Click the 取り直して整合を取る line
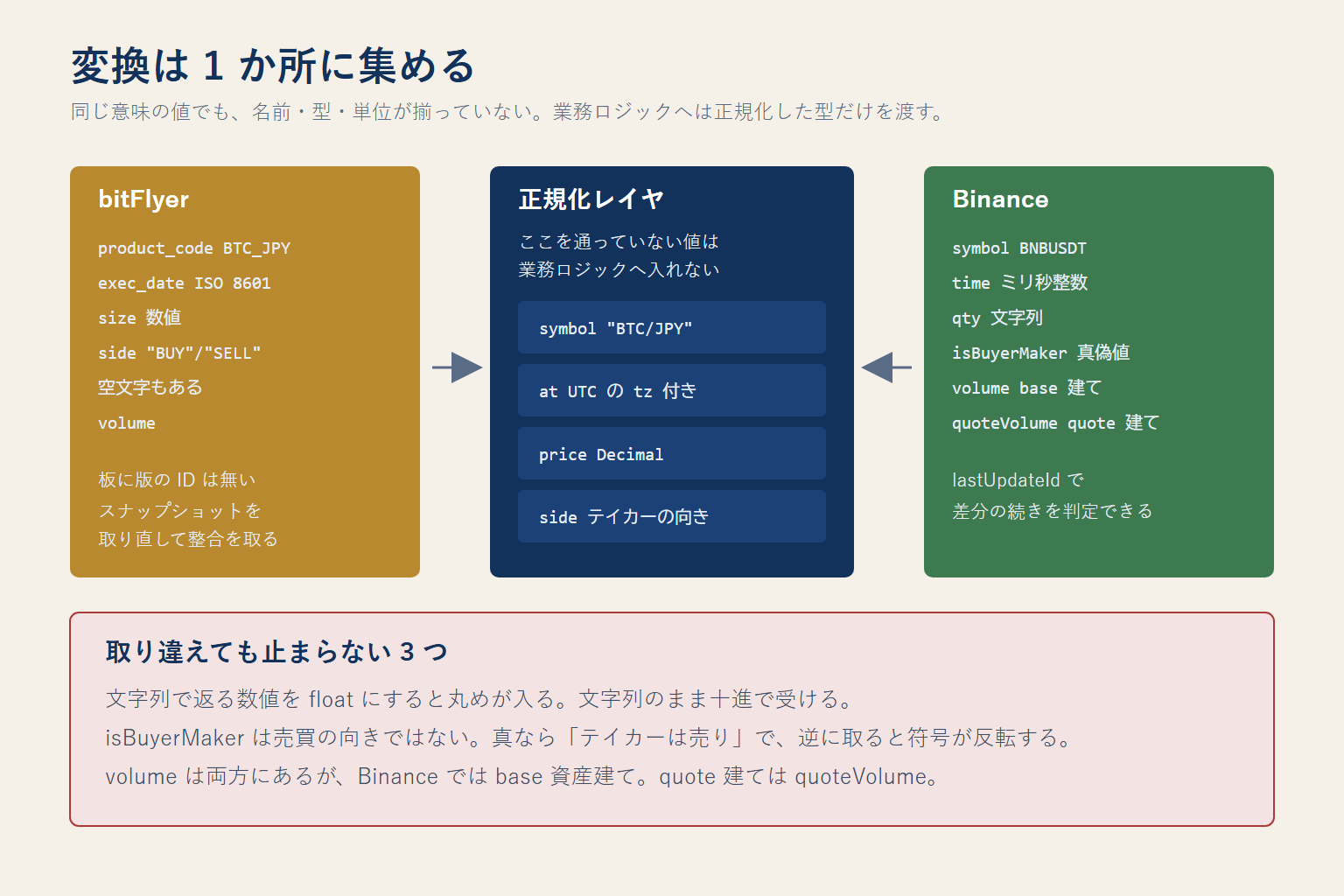Viewport: 1344px width, 896px height. click(x=188, y=539)
